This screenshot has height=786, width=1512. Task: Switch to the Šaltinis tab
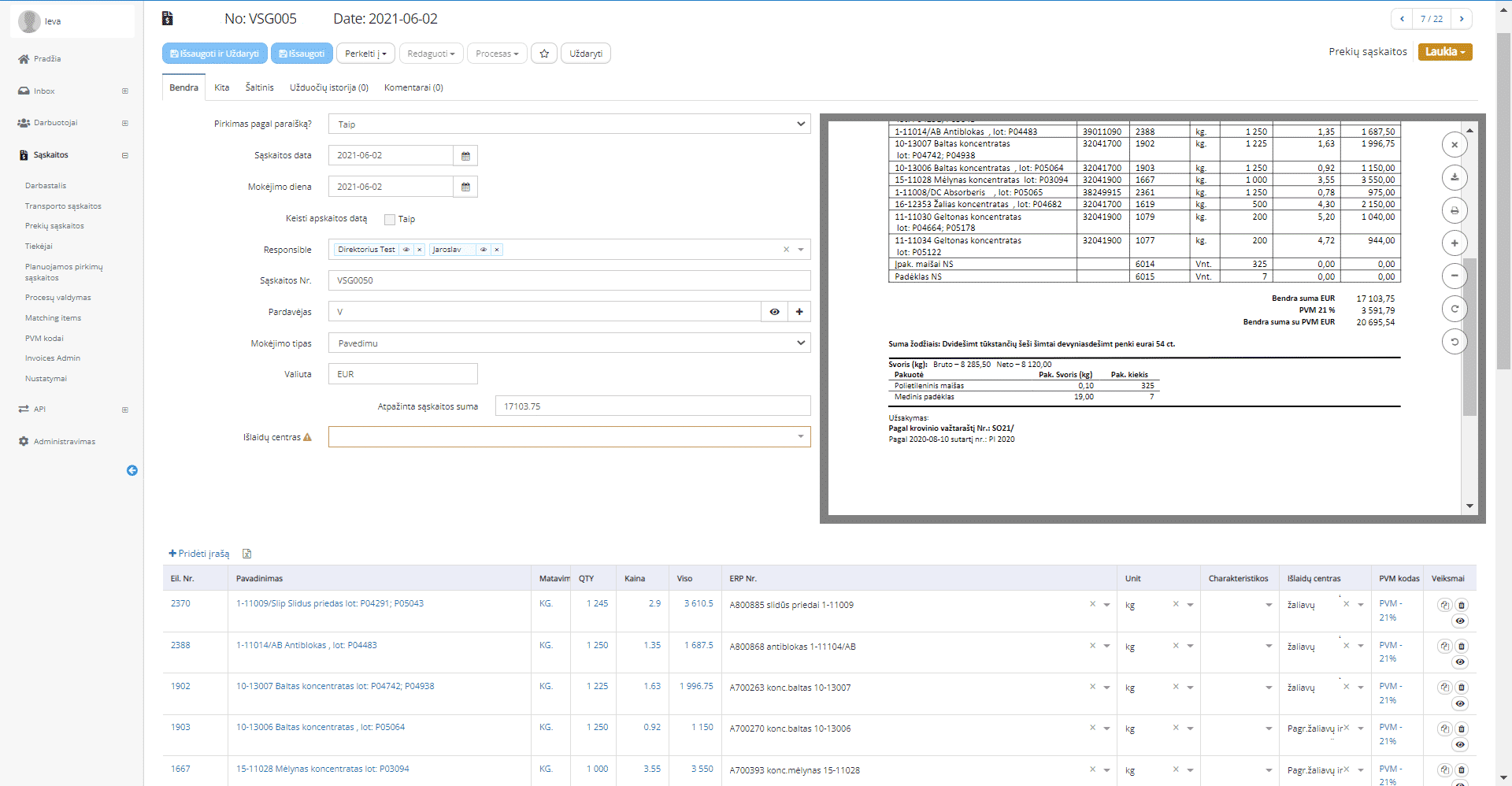[259, 87]
